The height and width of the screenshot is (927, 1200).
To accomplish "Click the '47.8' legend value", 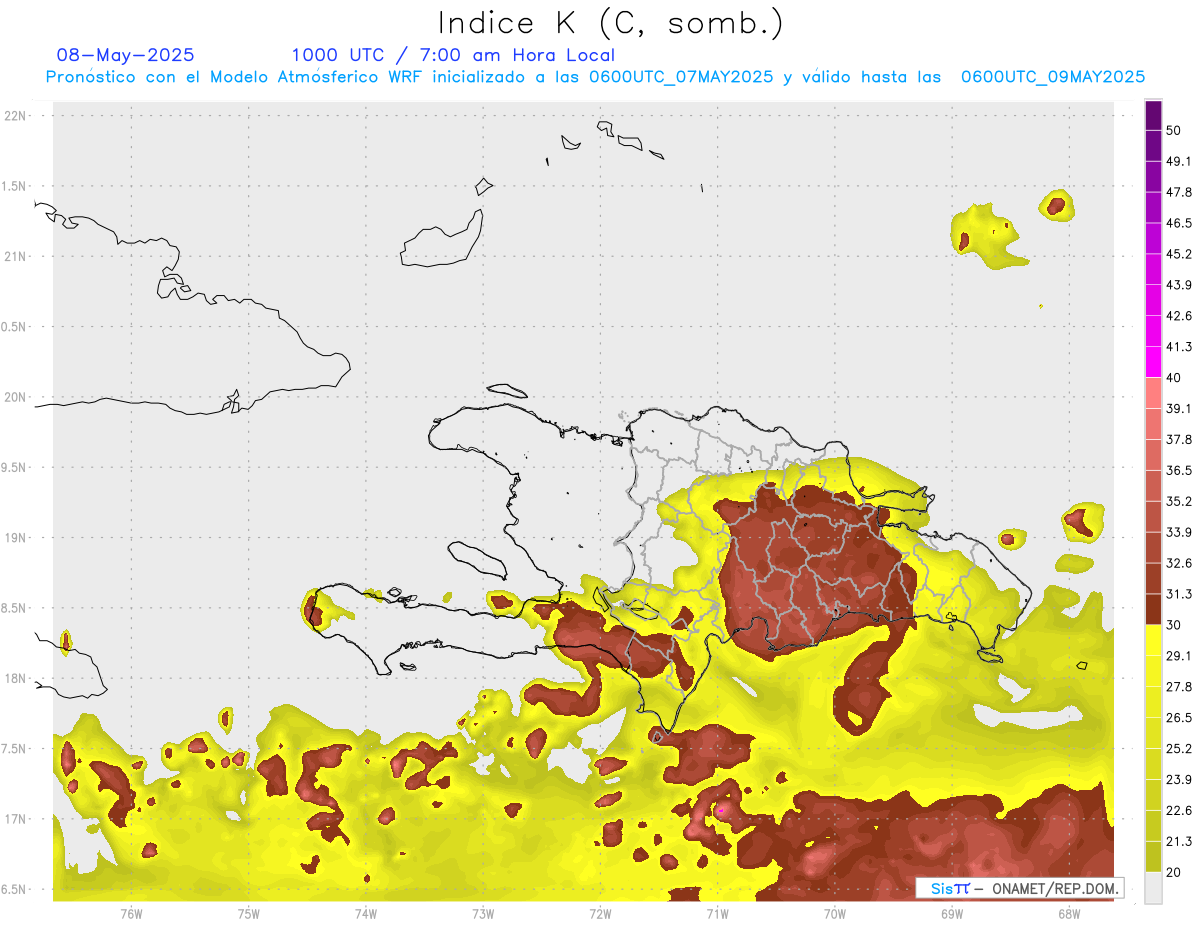I will 1179,192.
